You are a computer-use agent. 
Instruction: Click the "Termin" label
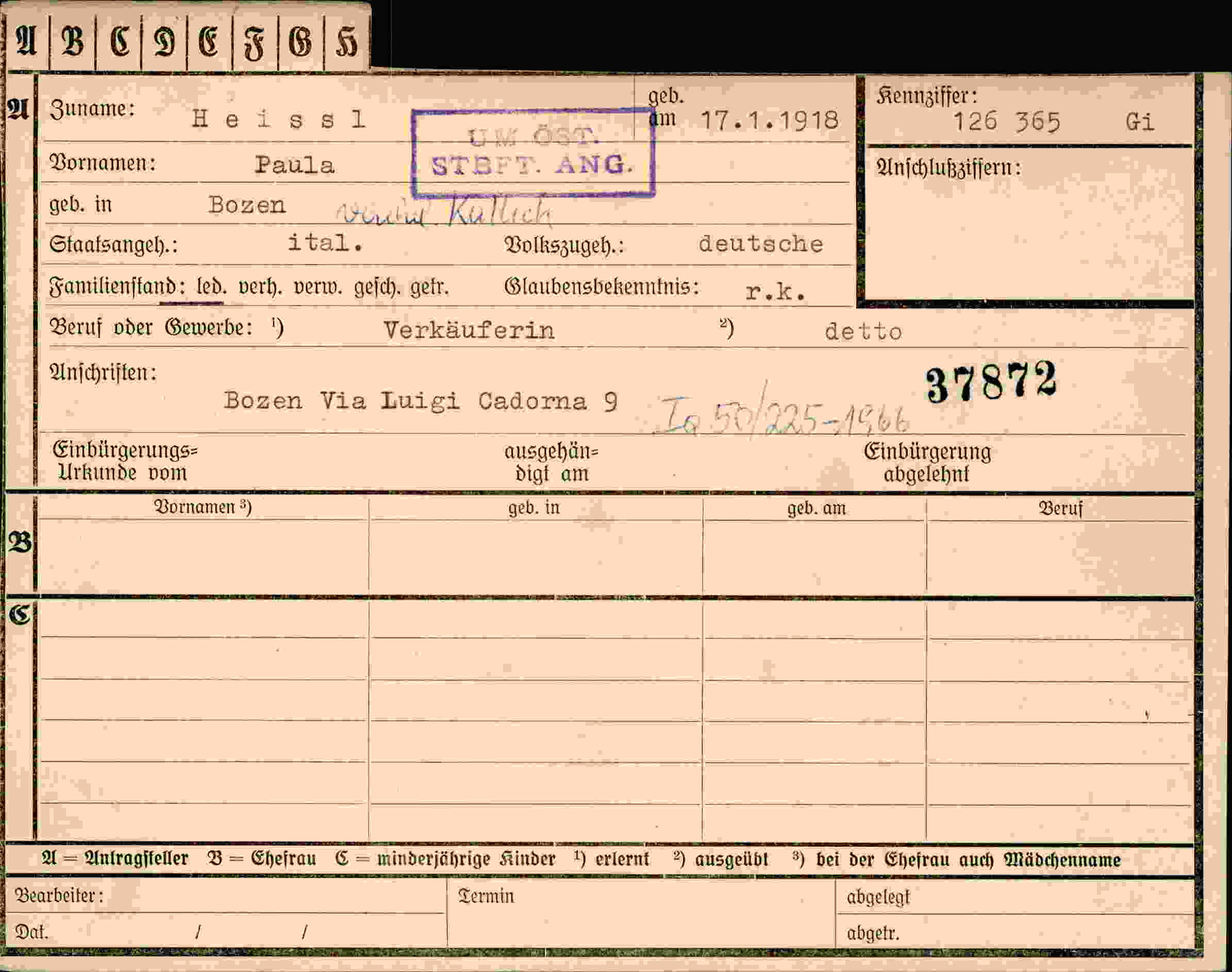coord(486,897)
